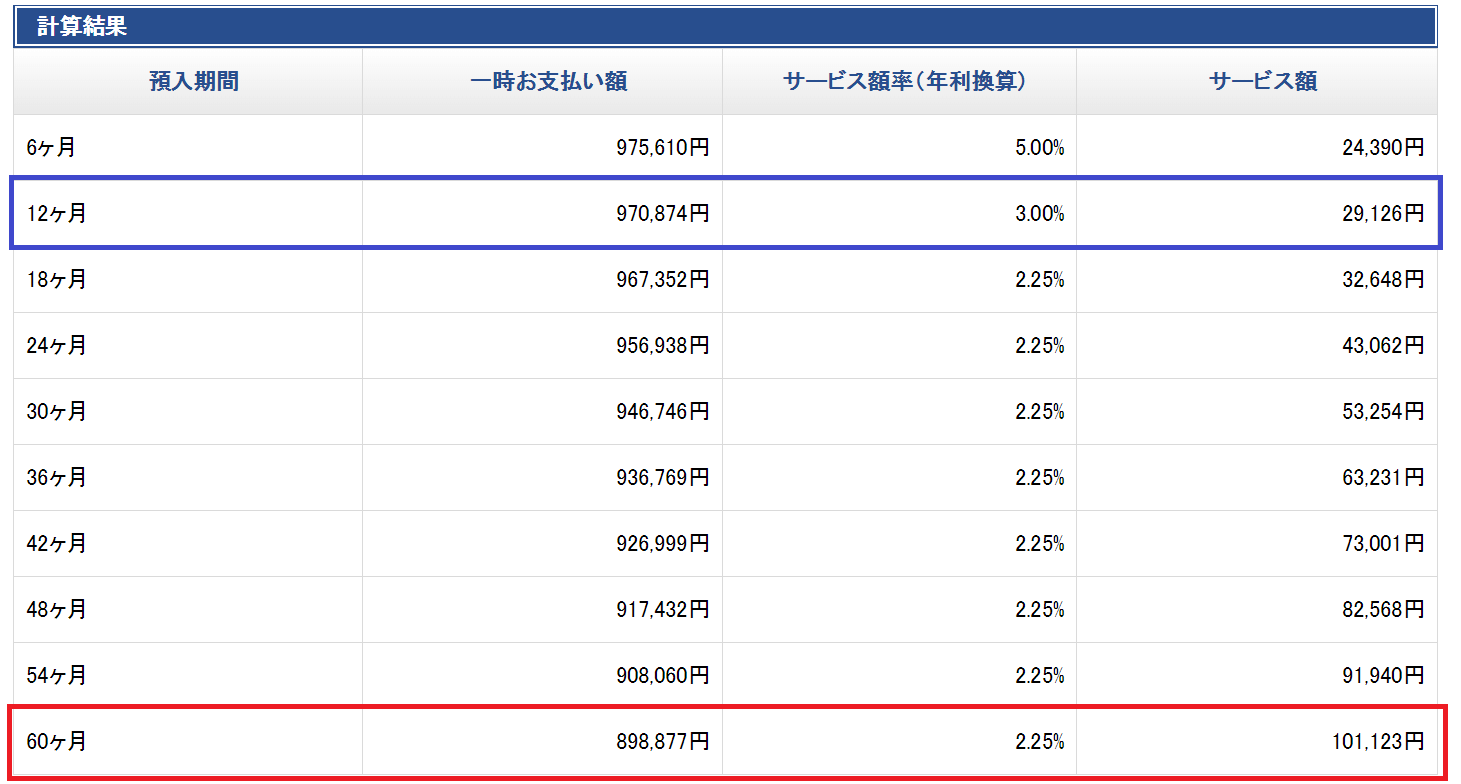Click the 53,254円 service amount cell
The image size is (1461, 784).
(x=1383, y=412)
